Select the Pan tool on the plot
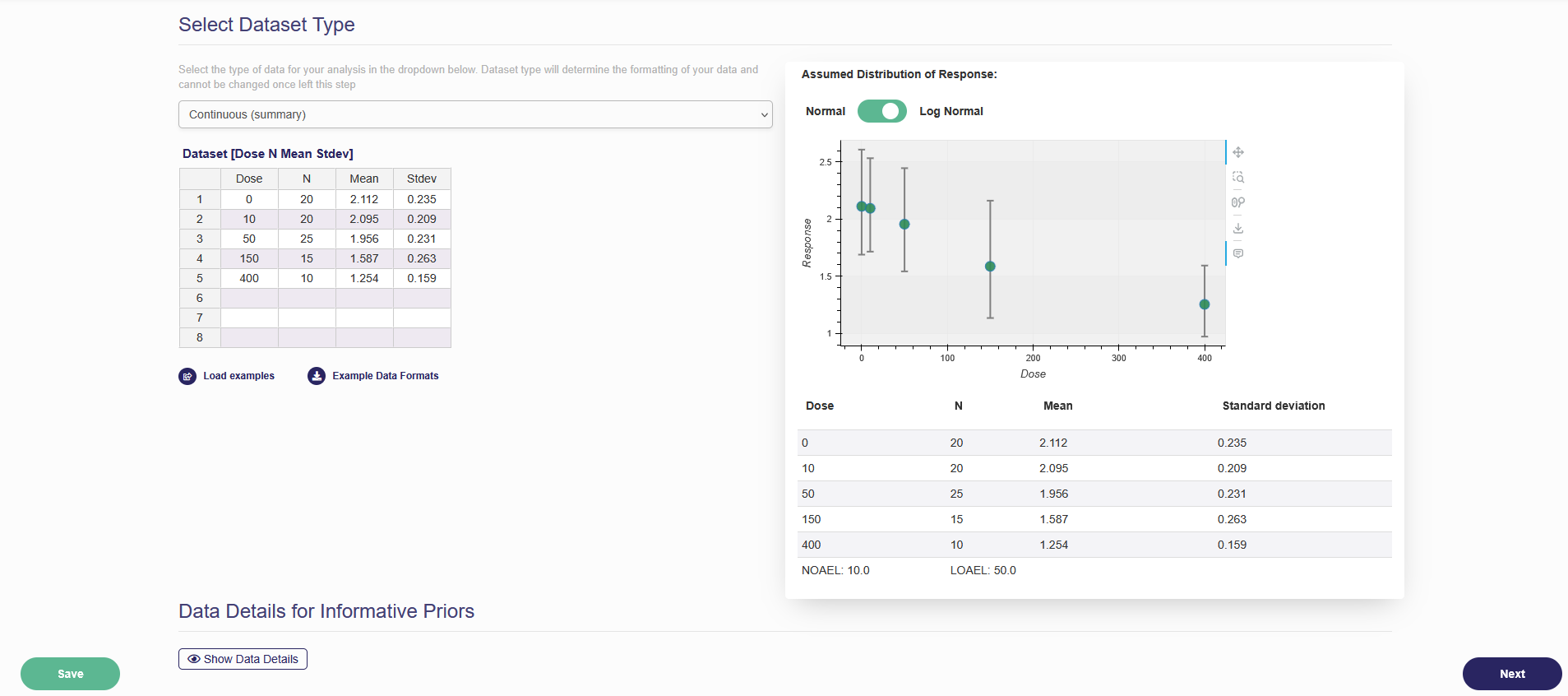1568x696 pixels. pos(1237,152)
